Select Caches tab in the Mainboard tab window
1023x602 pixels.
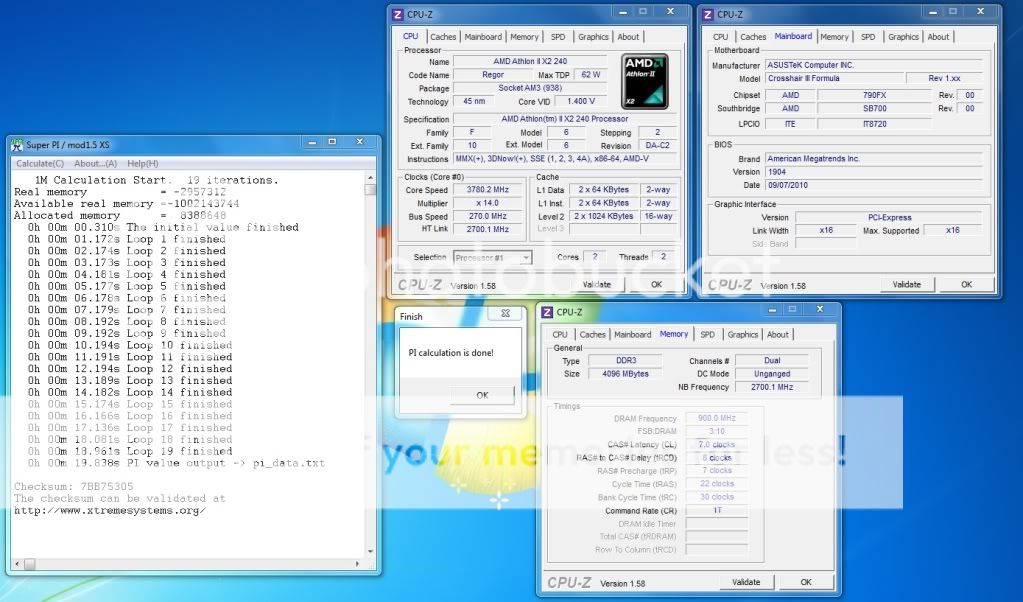coord(753,37)
